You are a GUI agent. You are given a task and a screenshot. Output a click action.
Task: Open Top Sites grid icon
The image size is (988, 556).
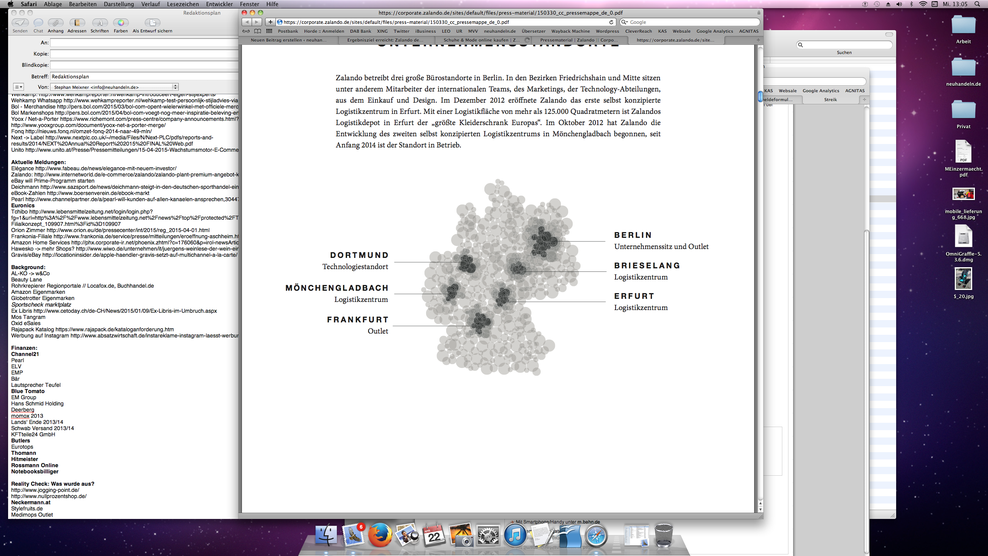269,31
